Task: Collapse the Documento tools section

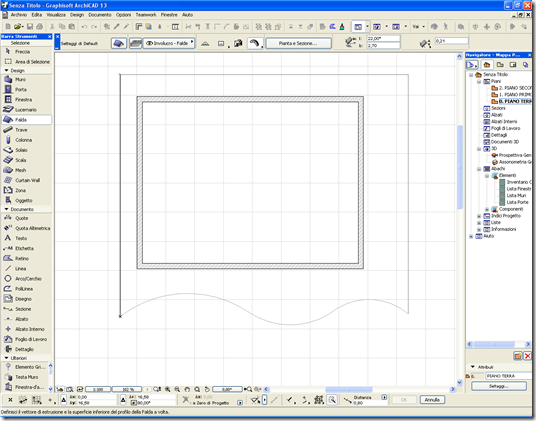Action: point(6,209)
